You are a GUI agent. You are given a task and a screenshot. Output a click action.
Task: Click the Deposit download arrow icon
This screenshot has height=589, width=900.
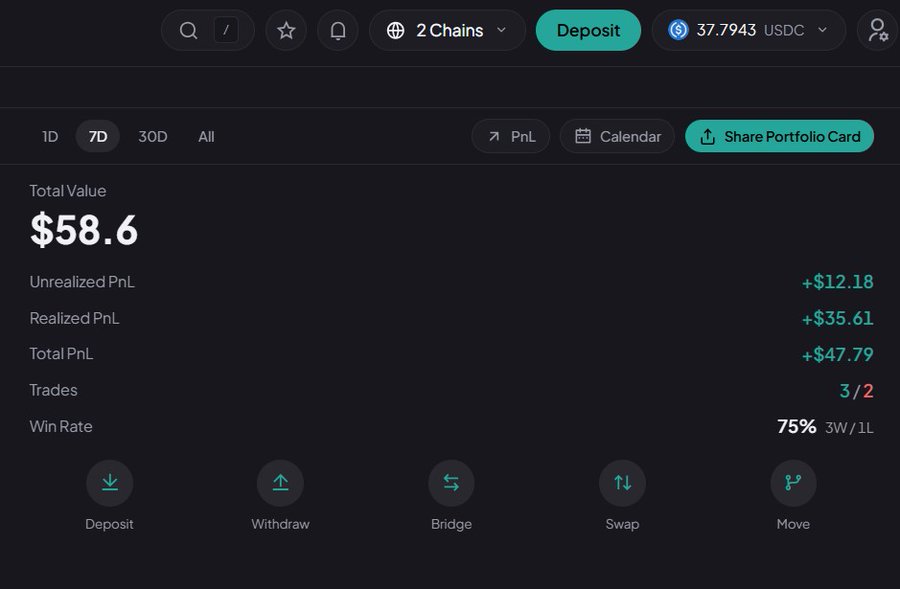click(110, 483)
